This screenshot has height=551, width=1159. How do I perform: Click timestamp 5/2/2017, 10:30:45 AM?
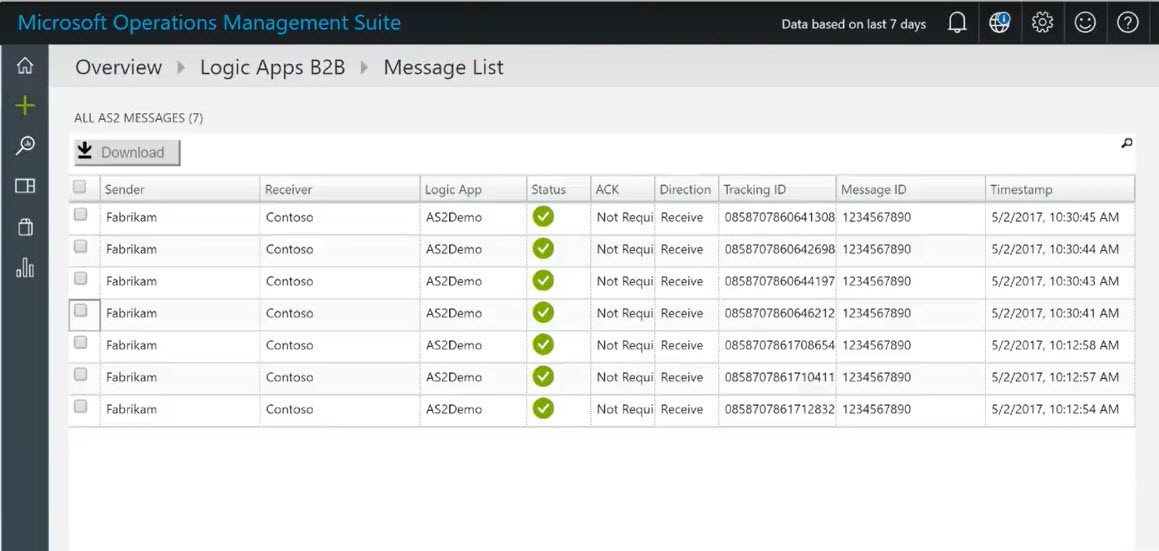pyautogui.click(x=1055, y=217)
